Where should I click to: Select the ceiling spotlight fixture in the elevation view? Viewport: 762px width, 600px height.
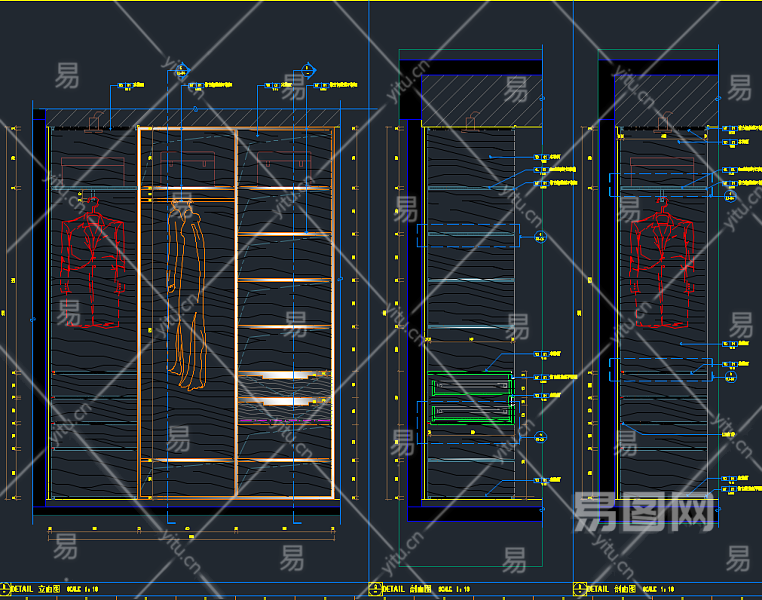coord(95,122)
